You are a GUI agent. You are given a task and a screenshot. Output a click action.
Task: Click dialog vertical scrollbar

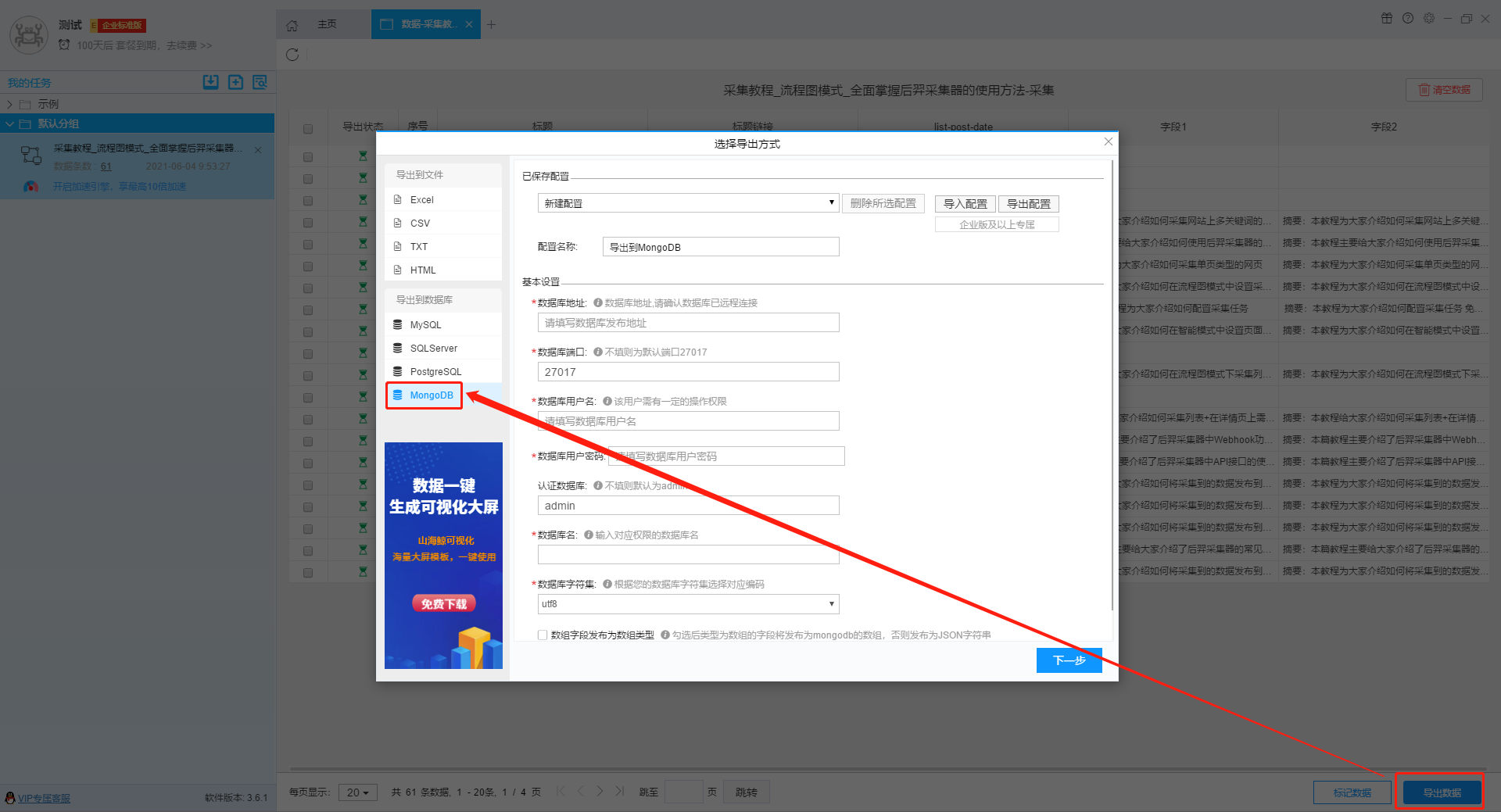click(x=1112, y=386)
